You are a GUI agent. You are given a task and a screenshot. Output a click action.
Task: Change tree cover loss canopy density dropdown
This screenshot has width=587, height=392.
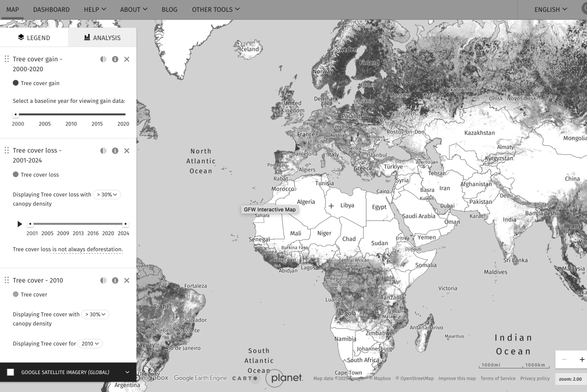click(107, 195)
